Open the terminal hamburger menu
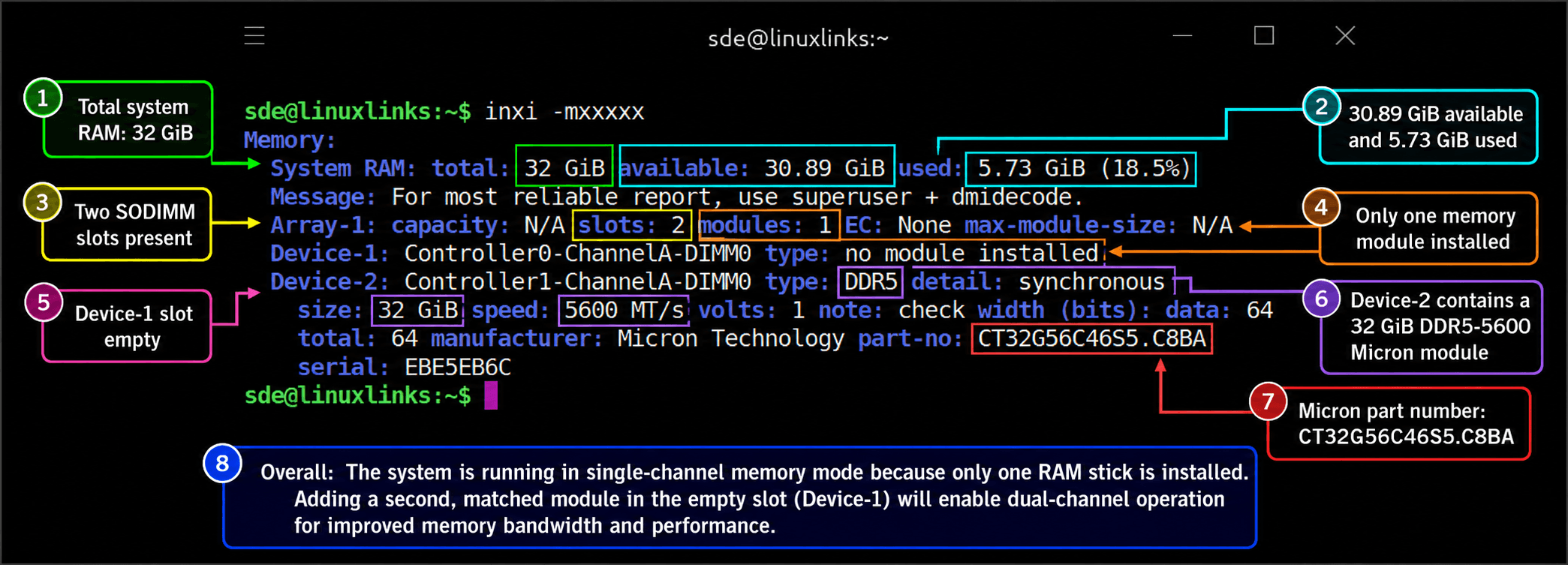This screenshot has height=565, width=1568. coord(254,35)
